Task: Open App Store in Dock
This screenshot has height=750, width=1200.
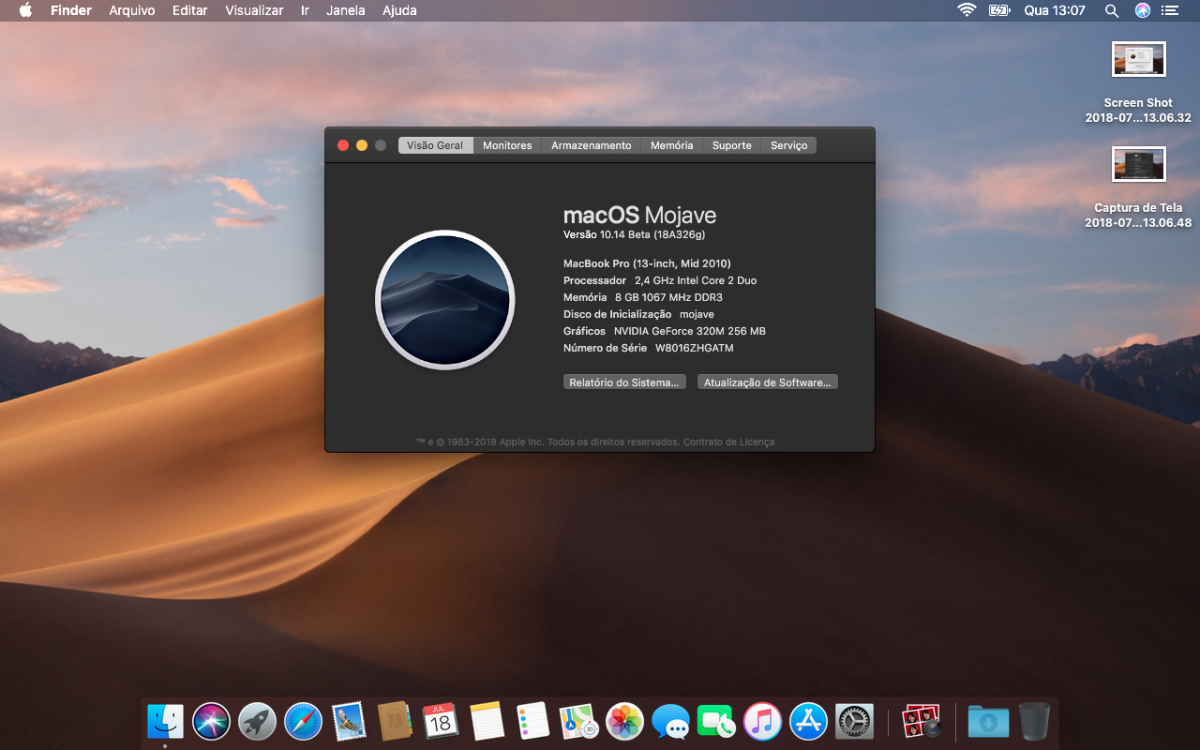Action: click(x=808, y=721)
